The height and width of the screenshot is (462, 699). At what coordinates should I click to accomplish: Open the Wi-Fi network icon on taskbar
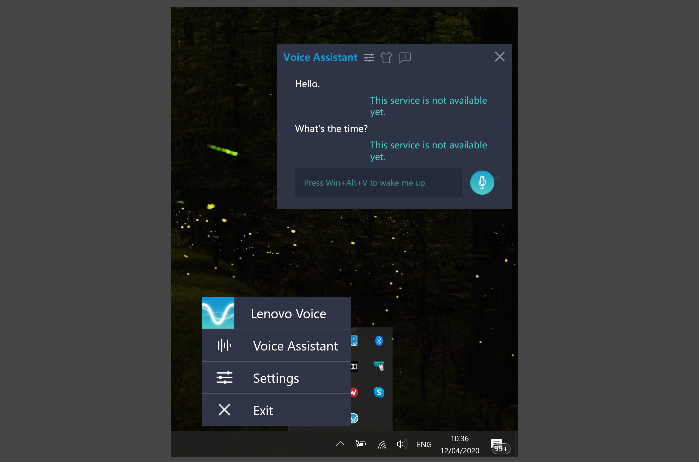pyautogui.click(x=382, y=444)
